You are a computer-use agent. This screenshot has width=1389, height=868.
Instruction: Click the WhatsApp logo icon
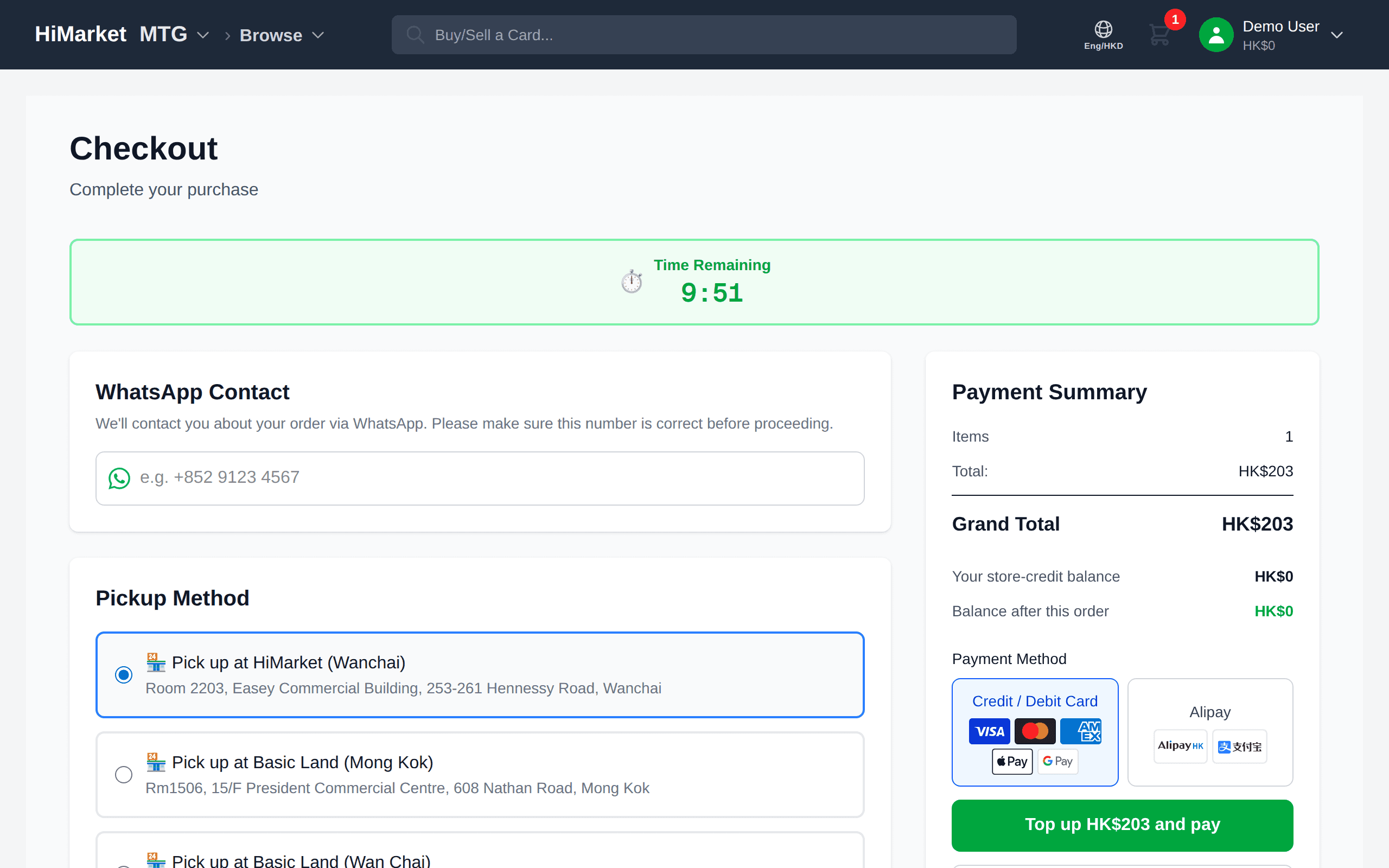coord(119,478)
